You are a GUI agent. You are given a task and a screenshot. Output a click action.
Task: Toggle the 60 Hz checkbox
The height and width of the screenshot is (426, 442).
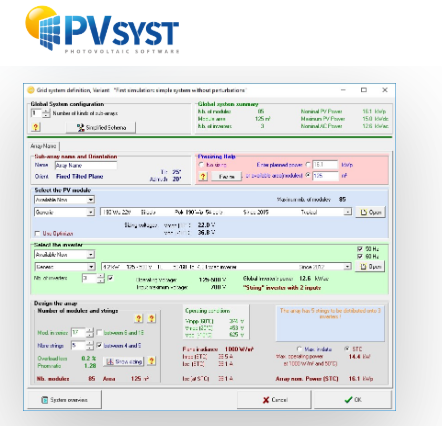click(360, 256)
